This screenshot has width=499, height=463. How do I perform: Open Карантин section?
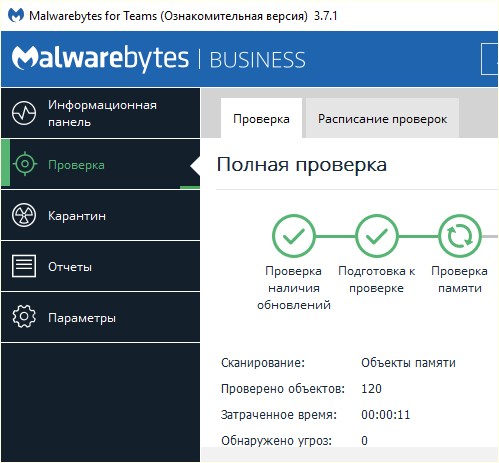point(100,215)
